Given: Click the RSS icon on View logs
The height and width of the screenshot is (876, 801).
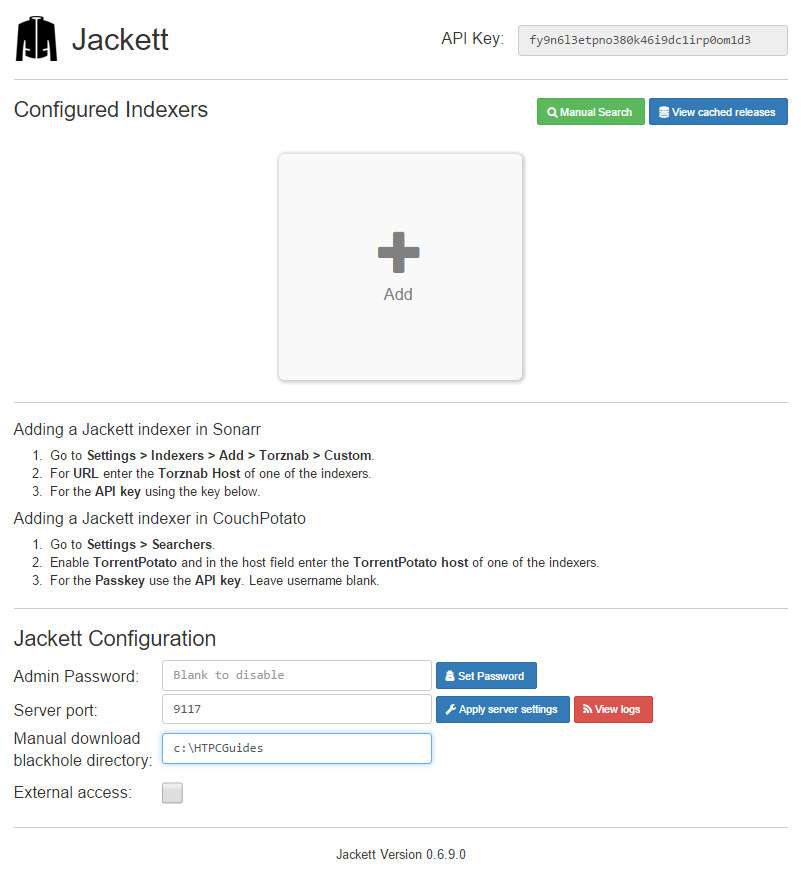Looking at the screenshot, I should [x=588, y=710].
